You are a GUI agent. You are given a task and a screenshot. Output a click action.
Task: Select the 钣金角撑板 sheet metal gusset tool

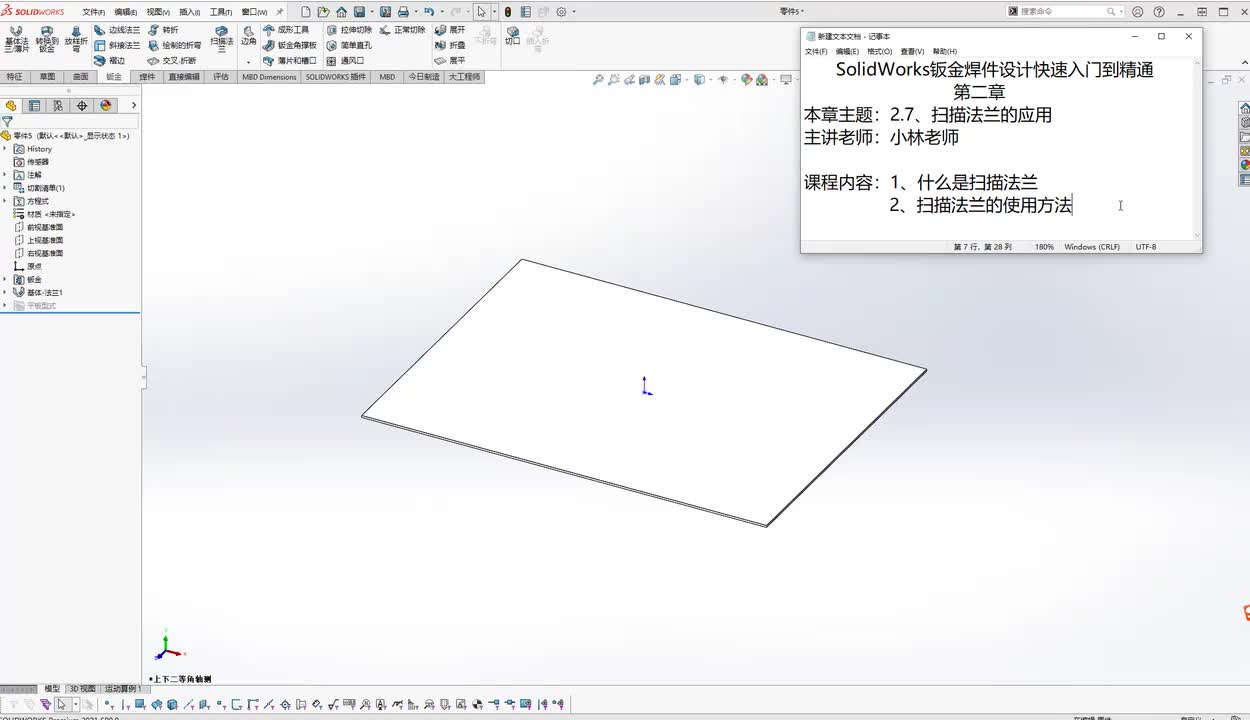[x=290, y=45]
